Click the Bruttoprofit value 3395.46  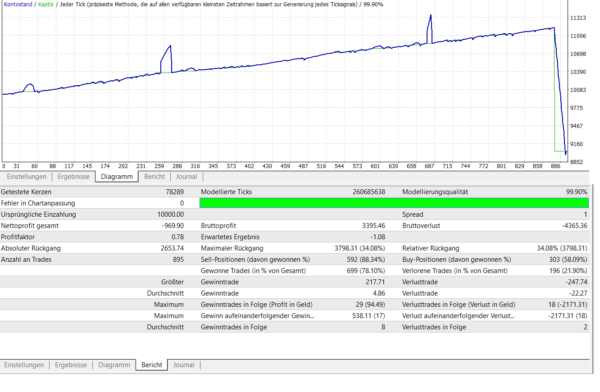373,225
